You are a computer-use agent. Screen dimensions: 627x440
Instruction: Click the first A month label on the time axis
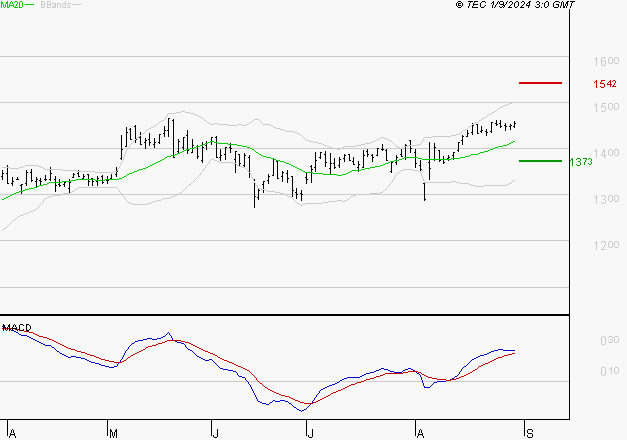click(x=12, y=434)
